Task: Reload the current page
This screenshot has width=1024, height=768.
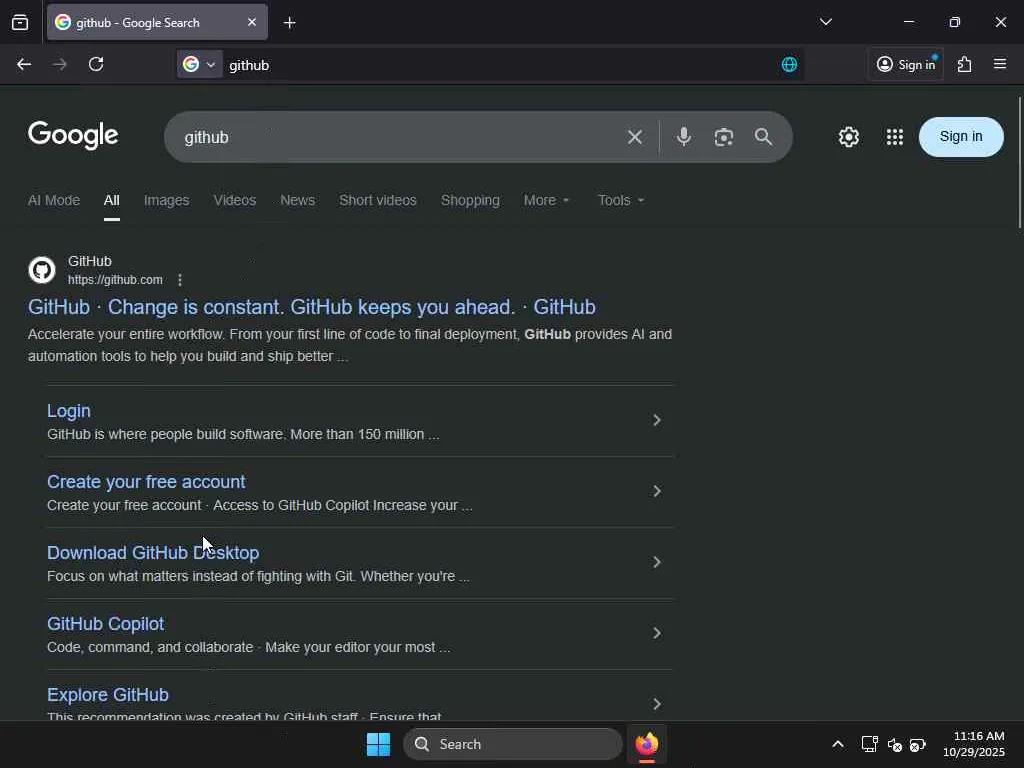Action: point(96,64)
